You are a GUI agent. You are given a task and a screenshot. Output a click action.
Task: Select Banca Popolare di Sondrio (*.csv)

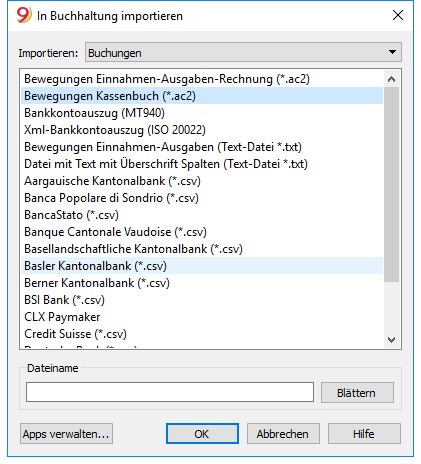[x=202, y=198]
